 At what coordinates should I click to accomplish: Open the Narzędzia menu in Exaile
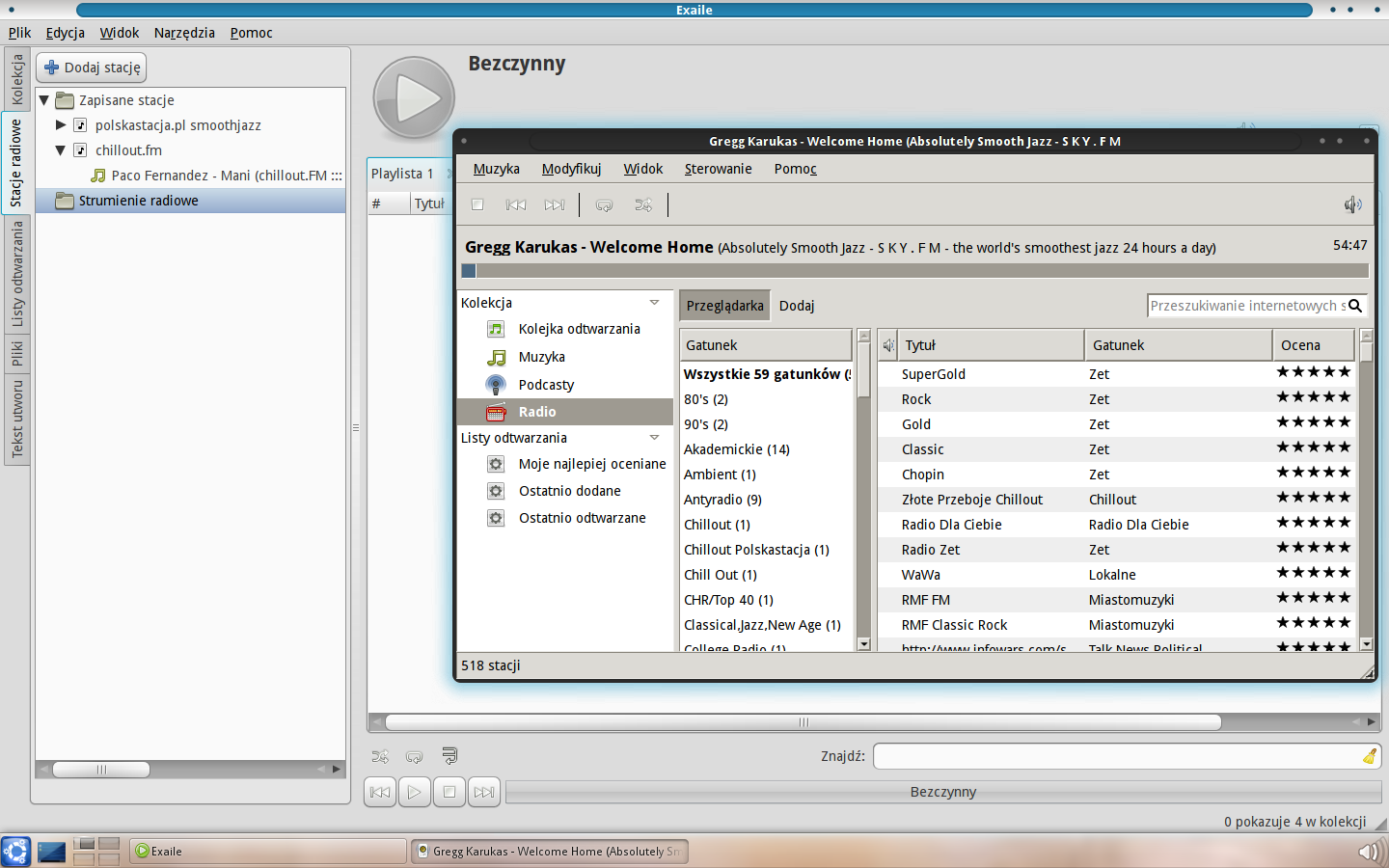[x=184, y=33]
